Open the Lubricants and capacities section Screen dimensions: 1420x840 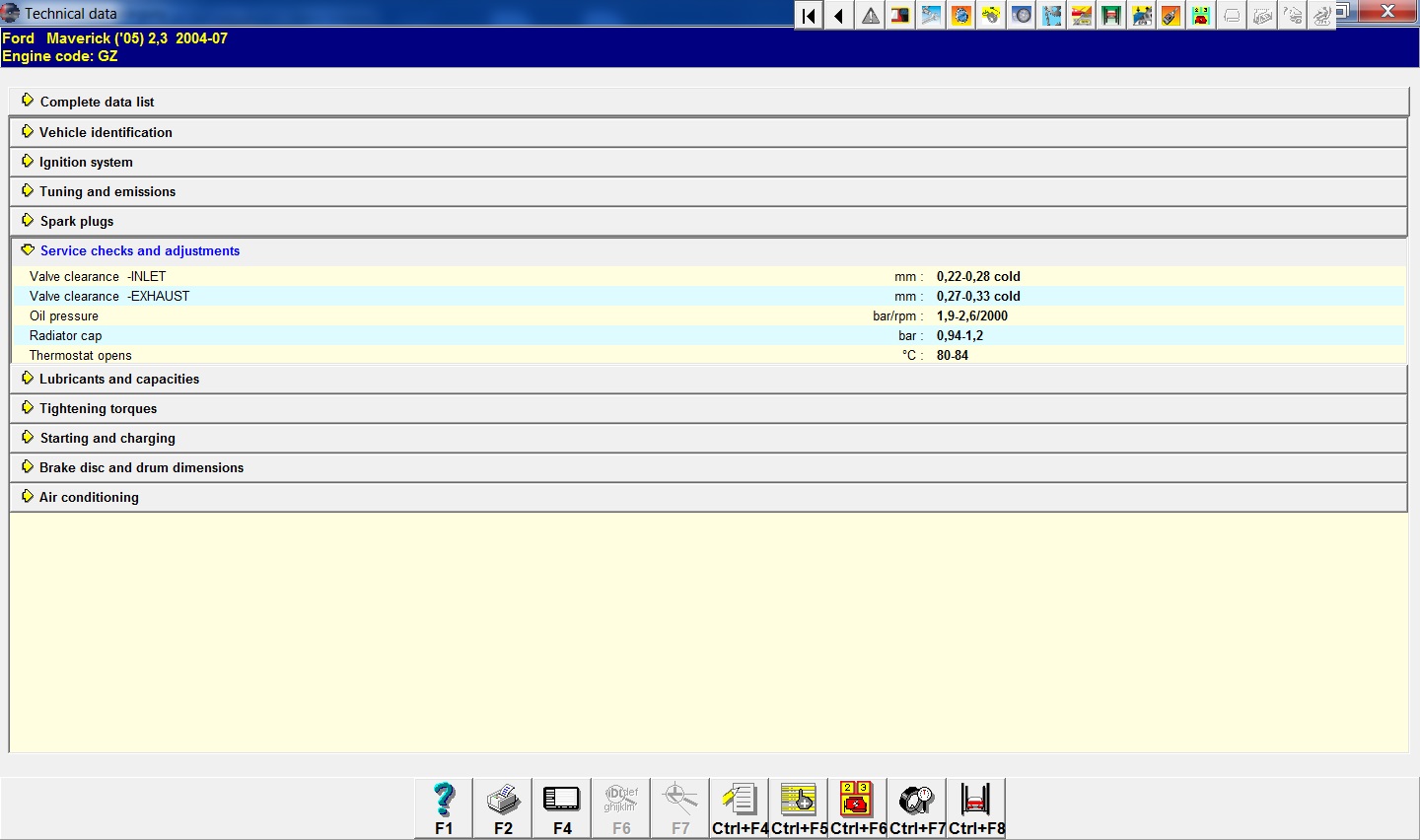(x=118, y=379)
